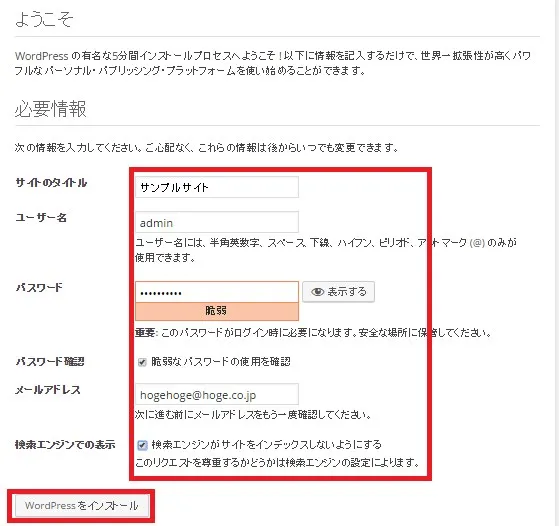The image size is (559, 526).
Task: Click the パスワード label
Action: tap(39, 287)
